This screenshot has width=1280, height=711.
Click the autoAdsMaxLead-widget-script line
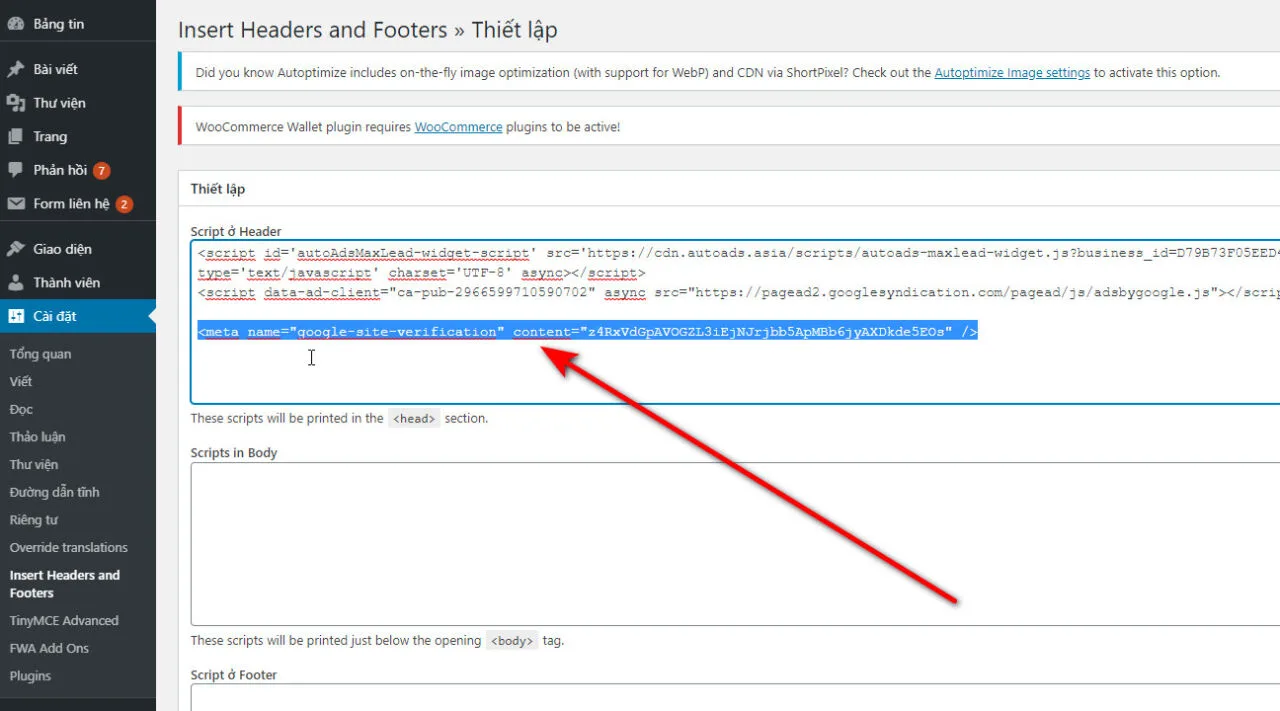pos(738,263)
